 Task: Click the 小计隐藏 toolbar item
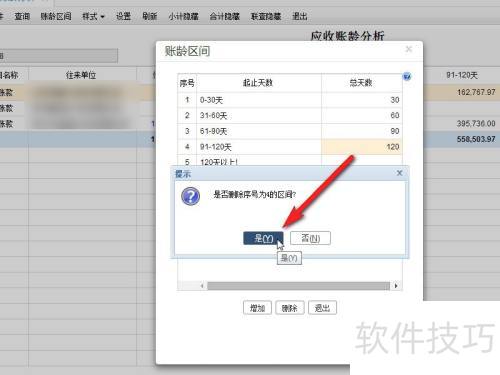coord(183,16)
